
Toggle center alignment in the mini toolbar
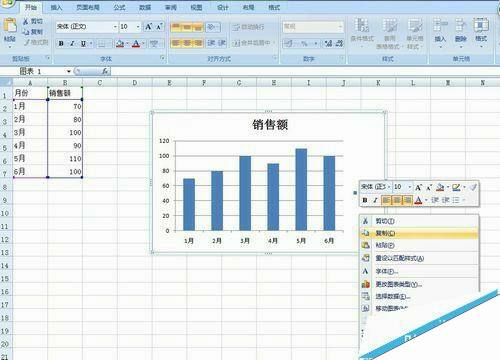point(397,200)
